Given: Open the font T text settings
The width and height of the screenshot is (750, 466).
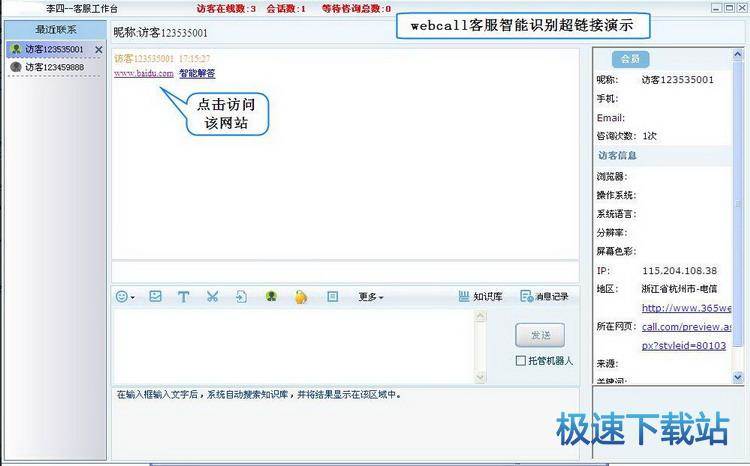Looking at the screenshot, I should click(183, 297).
